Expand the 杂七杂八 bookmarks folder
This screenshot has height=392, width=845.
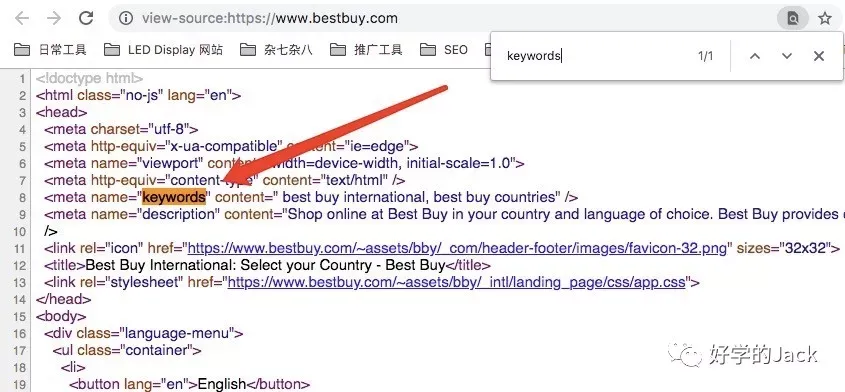pos(276,50)
